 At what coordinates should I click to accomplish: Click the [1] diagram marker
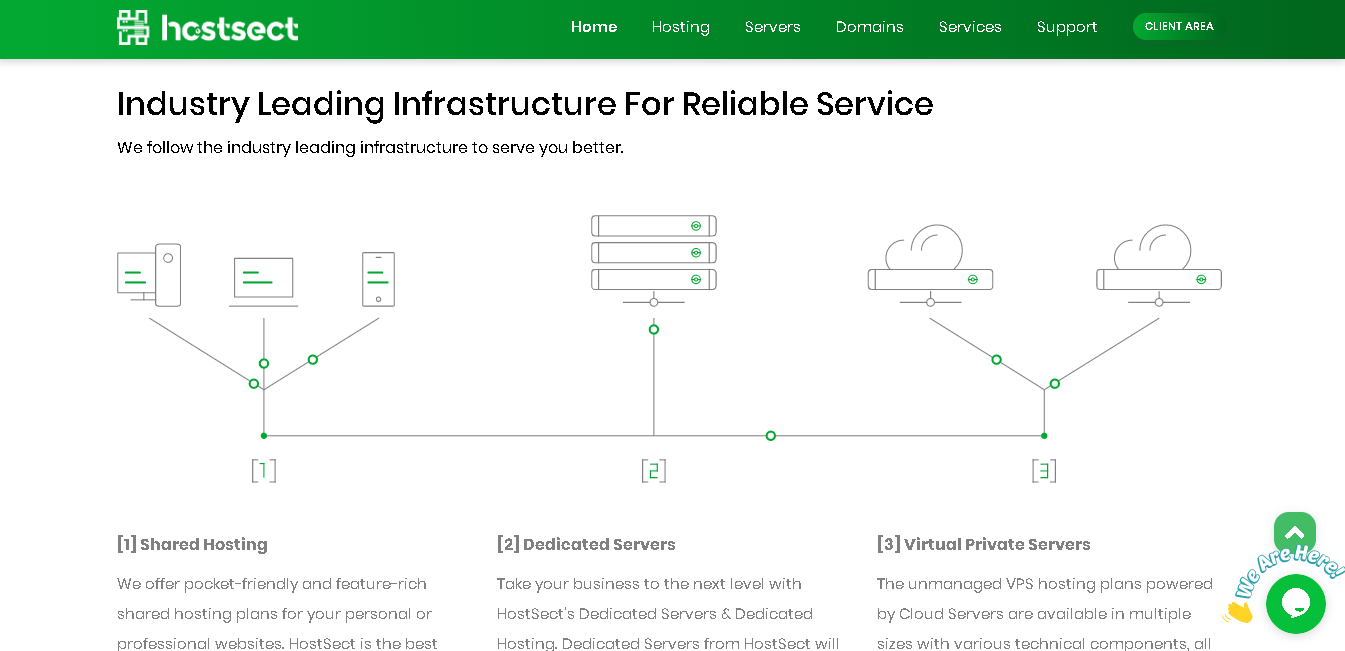264,471
